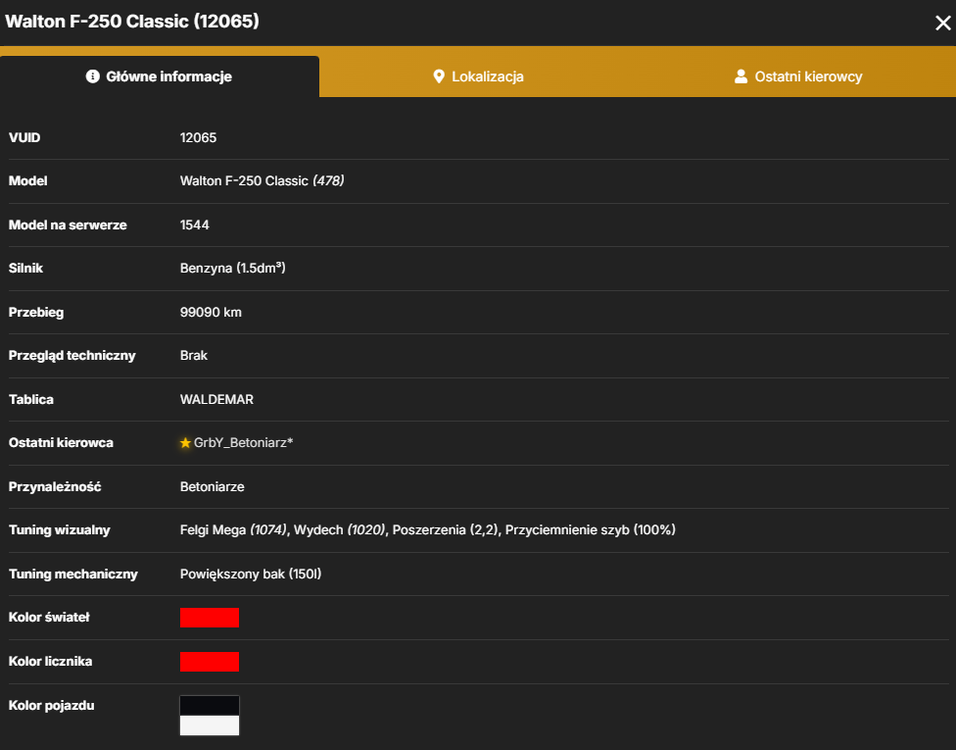Click the Tuning wizualny row label
This screenshot has height=750, width=956.
pyautogui.click(x=59, y=530)
